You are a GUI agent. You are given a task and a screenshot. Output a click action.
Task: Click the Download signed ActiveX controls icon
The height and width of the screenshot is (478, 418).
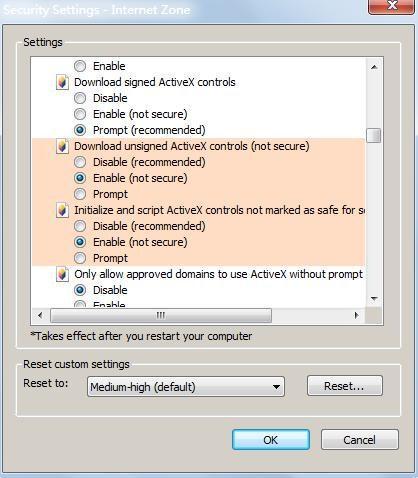(x=62, y=82)
